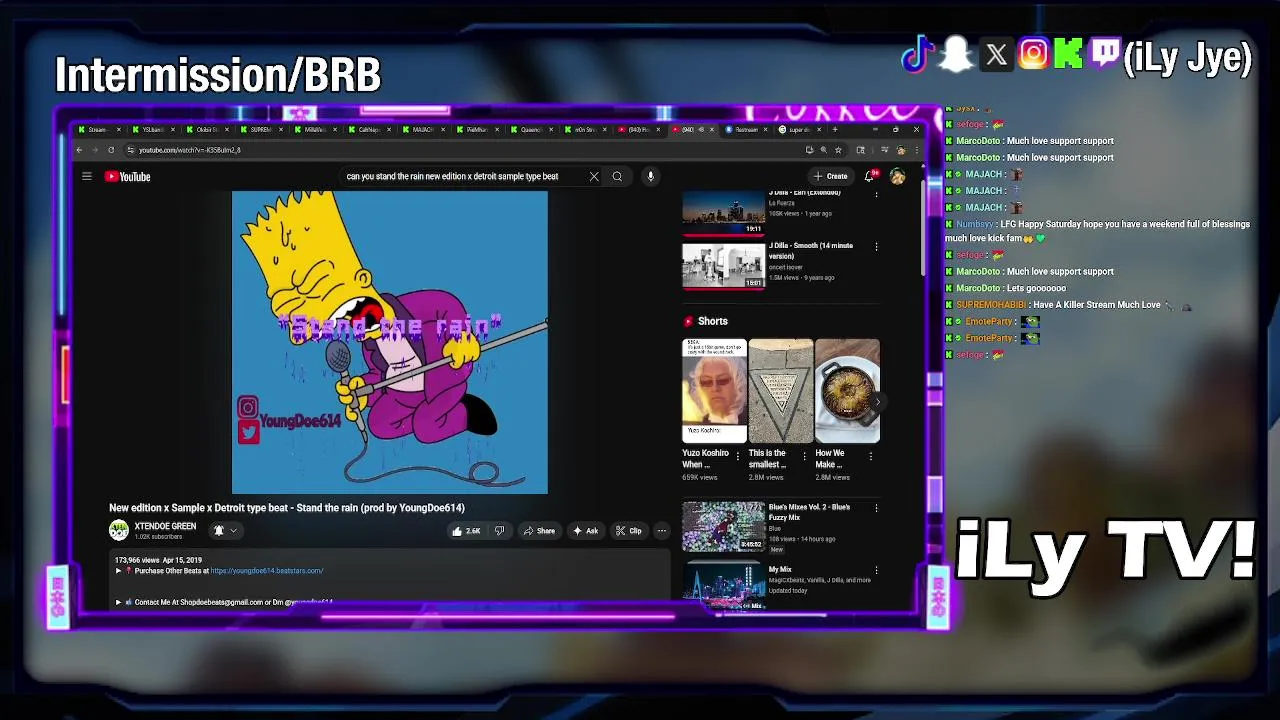The height and width of the screenshot is (720, 1280).
Task: Click Twitter icon on video artwork
Action: 249,431
